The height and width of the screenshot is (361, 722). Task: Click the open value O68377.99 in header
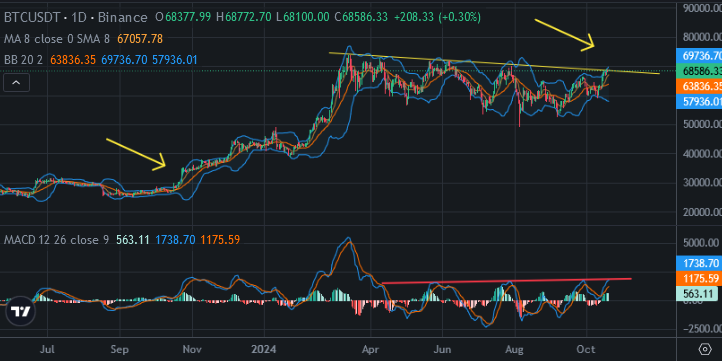(183, 17)
